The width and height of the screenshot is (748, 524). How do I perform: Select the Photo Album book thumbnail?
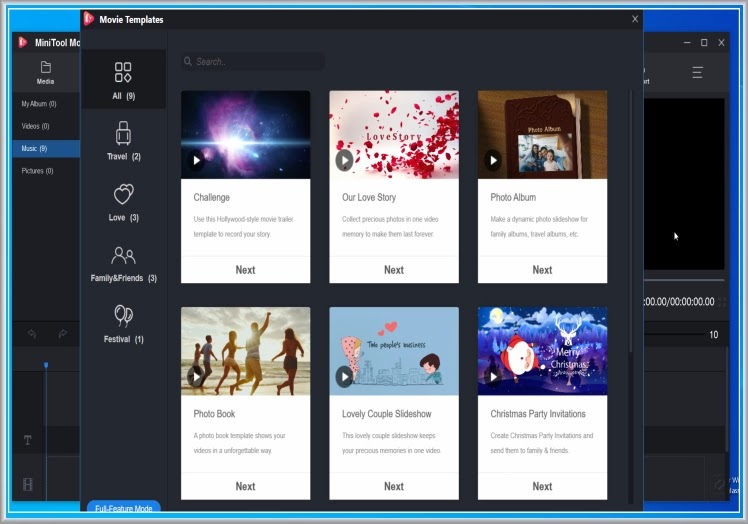542,135
